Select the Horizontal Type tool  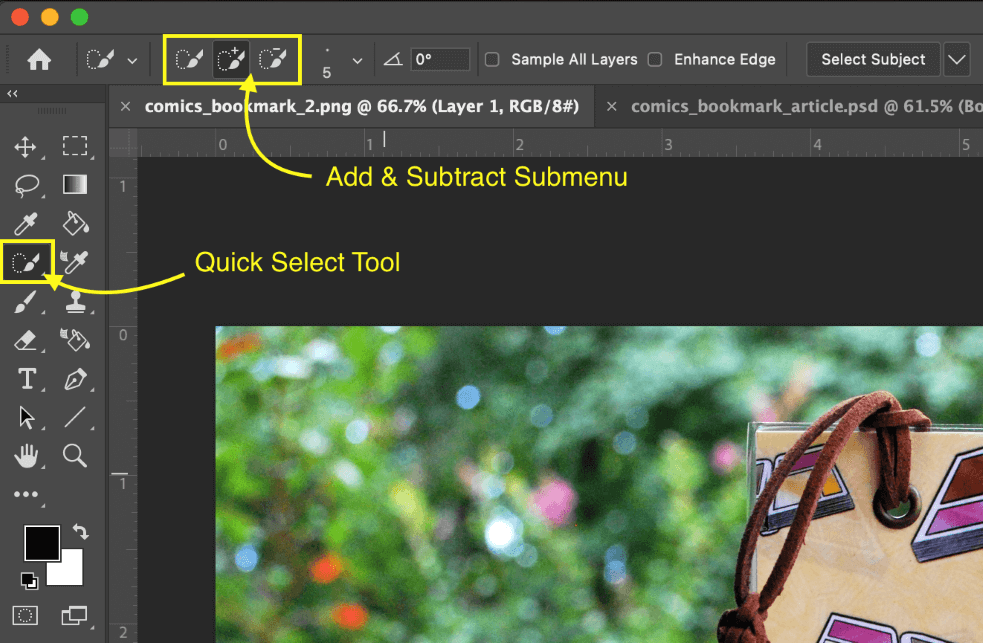27,379
